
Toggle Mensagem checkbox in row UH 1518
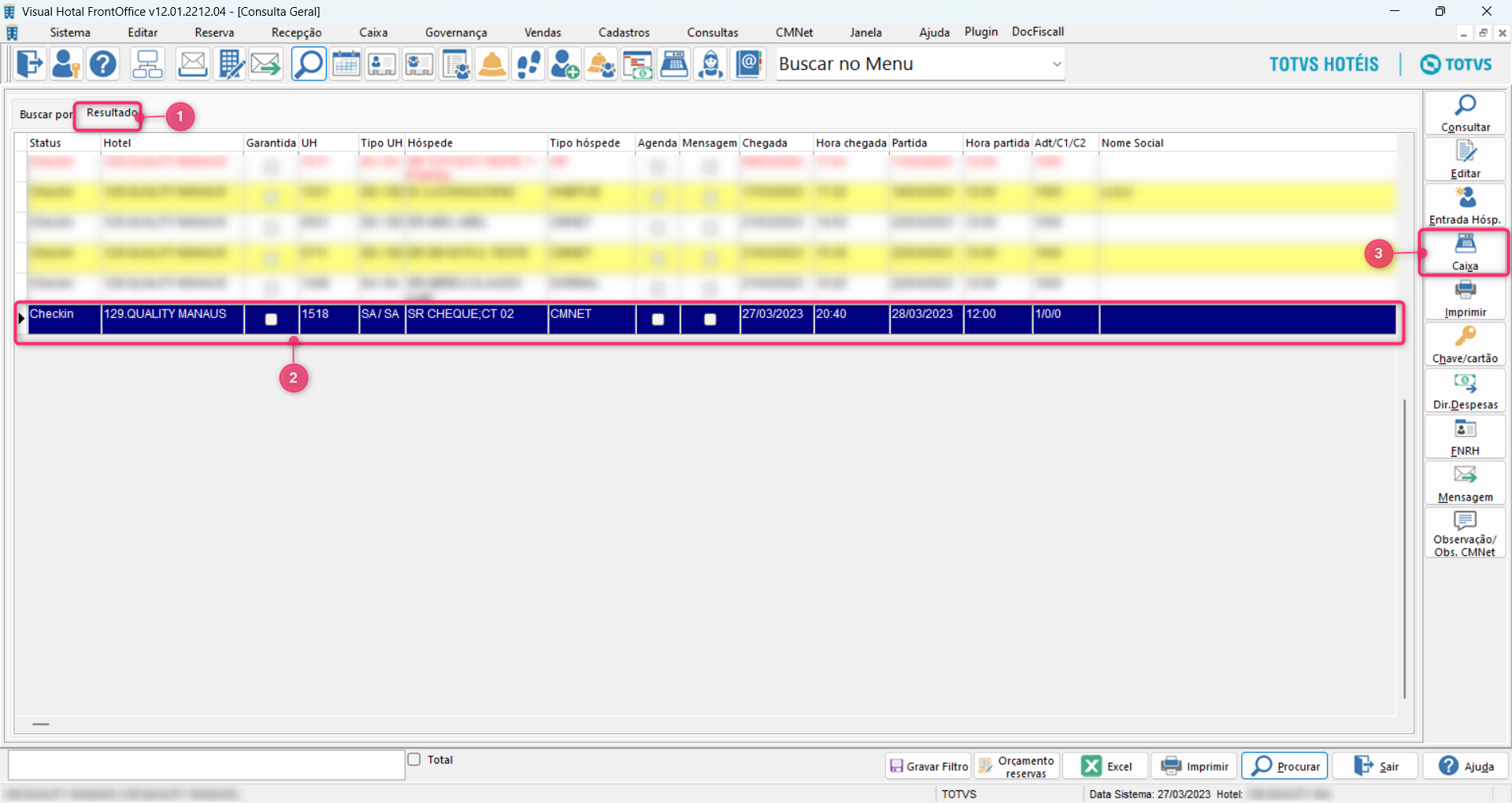tap(710, 320)
